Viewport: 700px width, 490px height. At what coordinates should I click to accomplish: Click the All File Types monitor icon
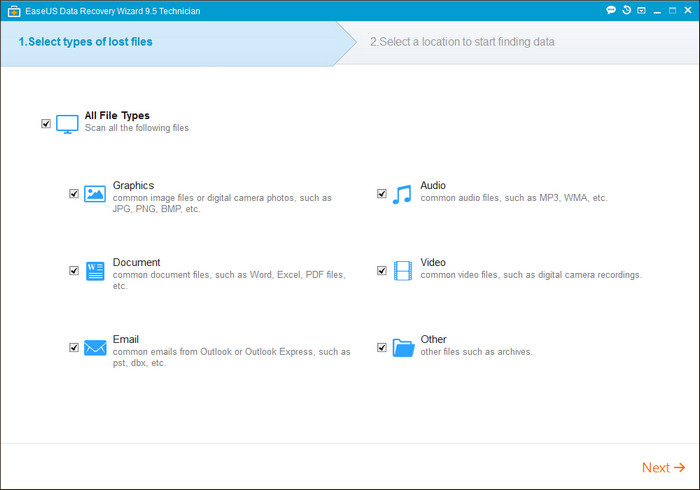[x=67, y=124]
